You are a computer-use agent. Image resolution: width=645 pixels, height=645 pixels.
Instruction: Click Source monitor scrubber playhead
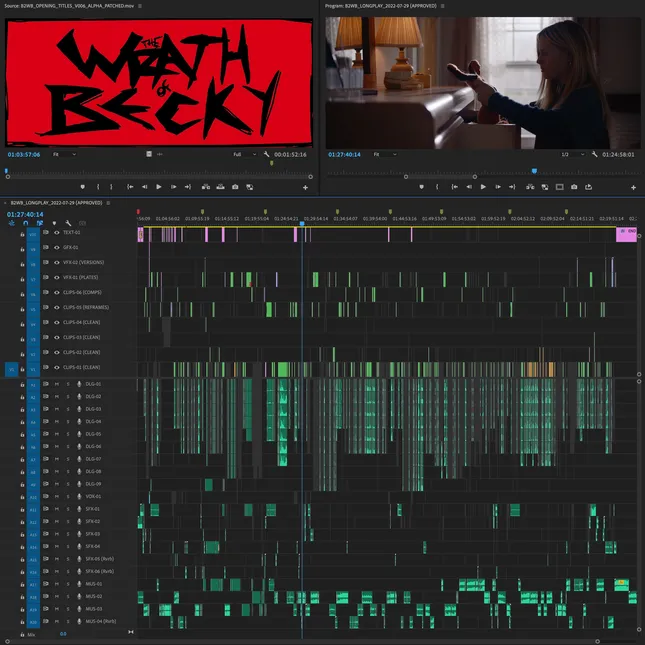(6, 171)
